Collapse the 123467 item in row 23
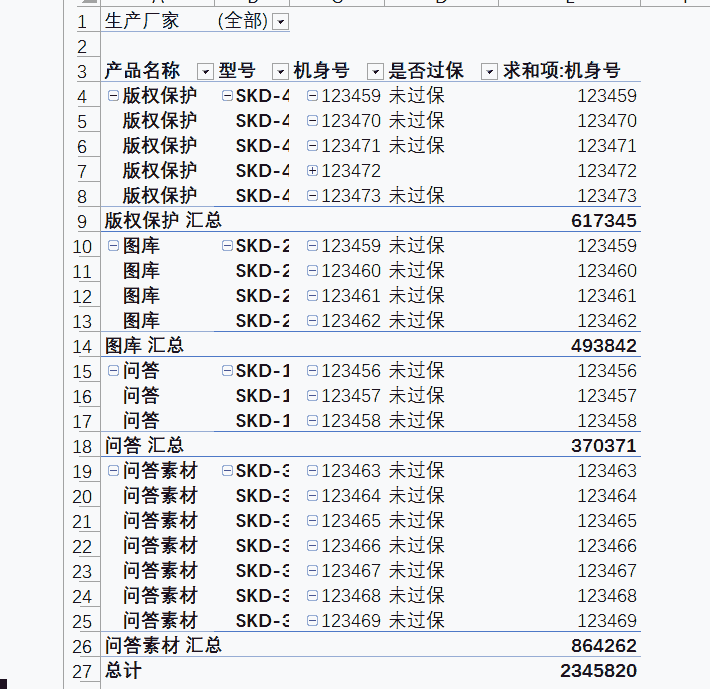 (312, 571)
